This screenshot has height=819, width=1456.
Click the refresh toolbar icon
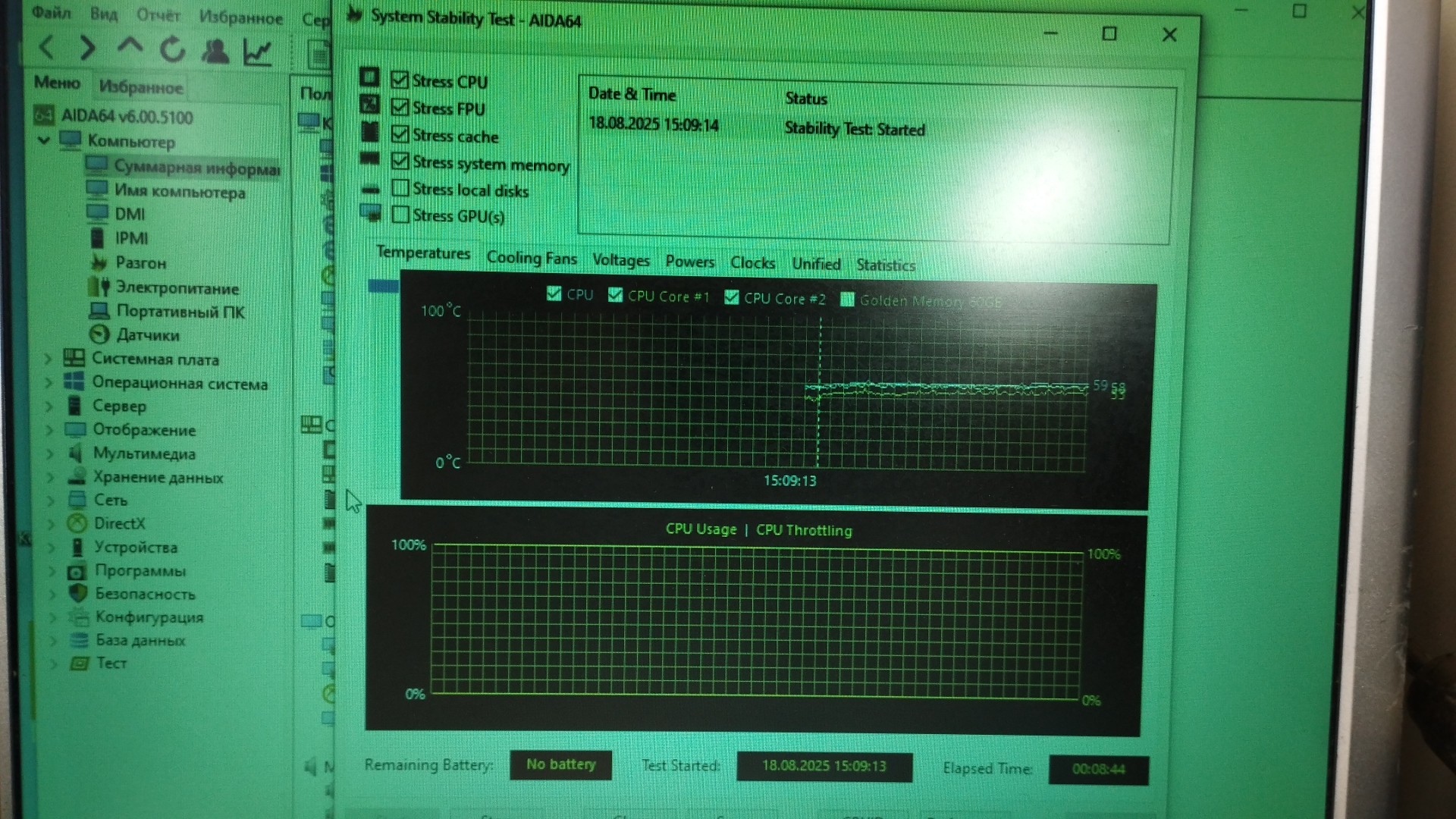point(172,50)
